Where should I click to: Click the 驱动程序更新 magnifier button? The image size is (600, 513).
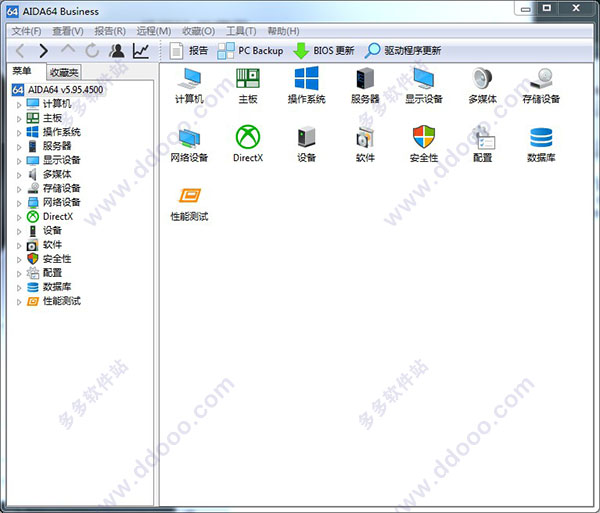(x=403, y=50)
